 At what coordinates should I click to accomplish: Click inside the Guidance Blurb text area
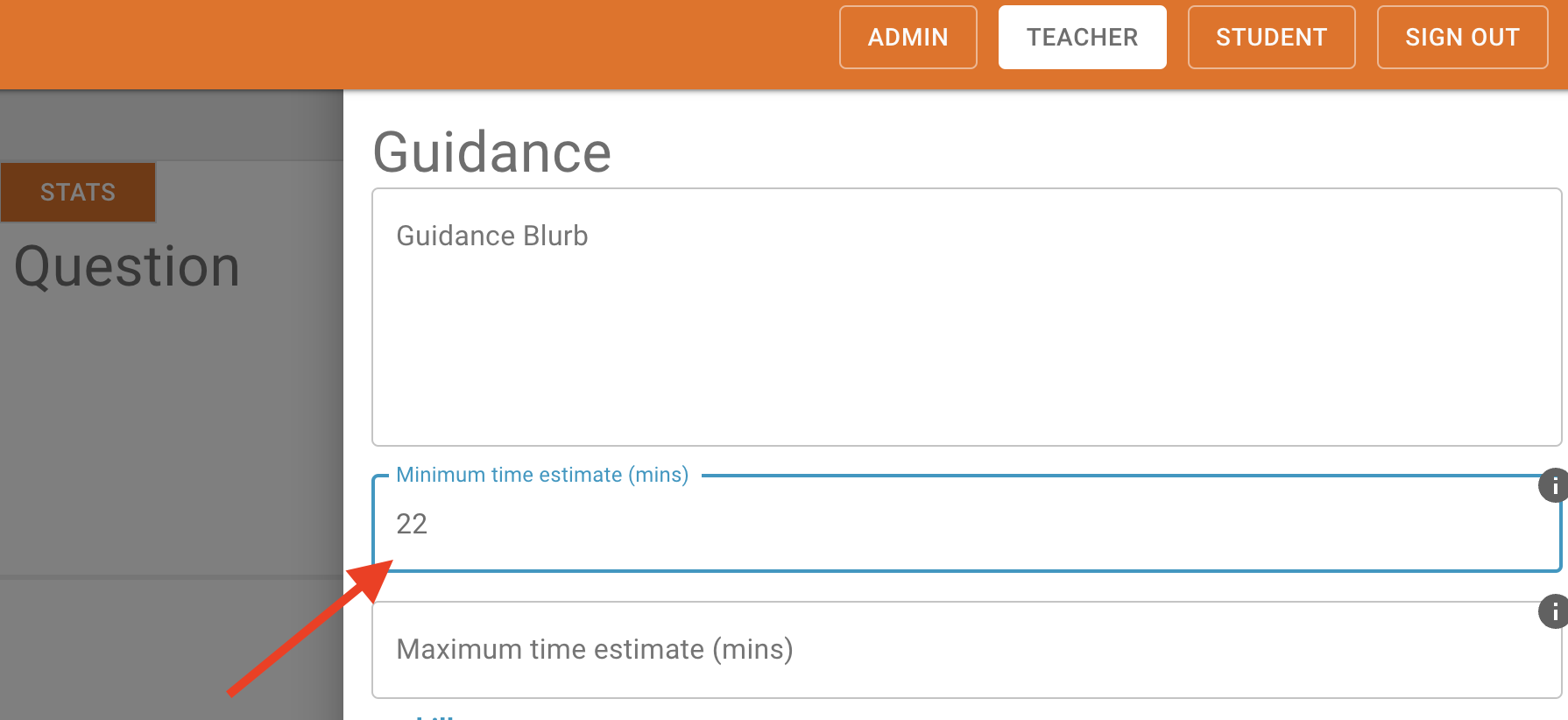[876, 315]
